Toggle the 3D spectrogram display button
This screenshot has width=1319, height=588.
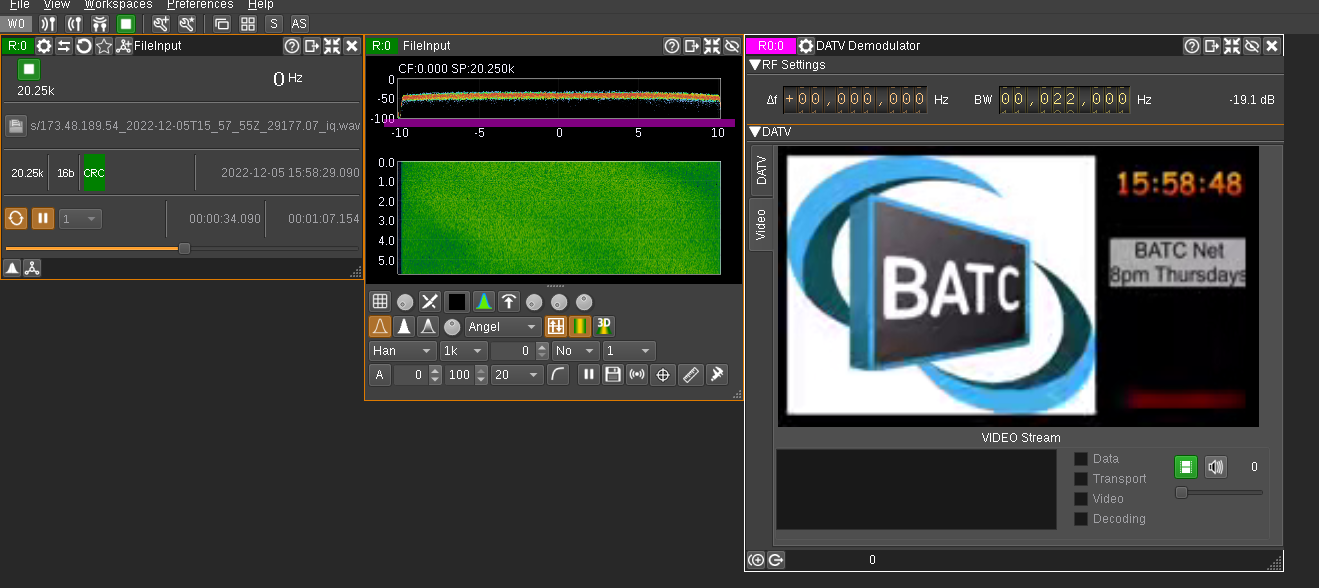pos(605,326)
